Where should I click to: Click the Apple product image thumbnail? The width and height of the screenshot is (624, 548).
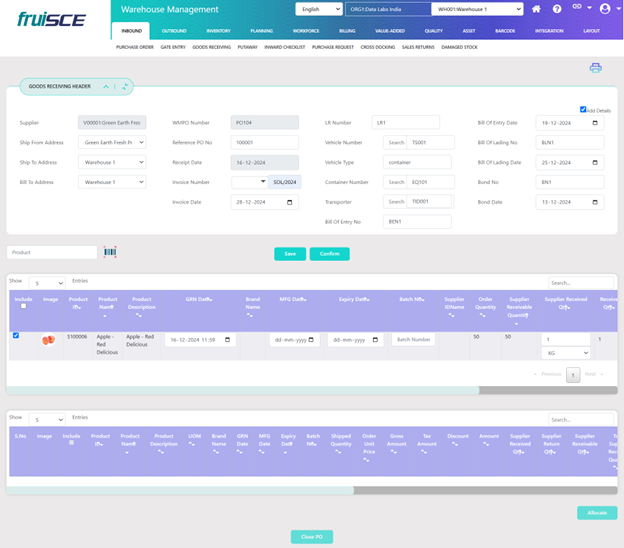tap(48, 340)
